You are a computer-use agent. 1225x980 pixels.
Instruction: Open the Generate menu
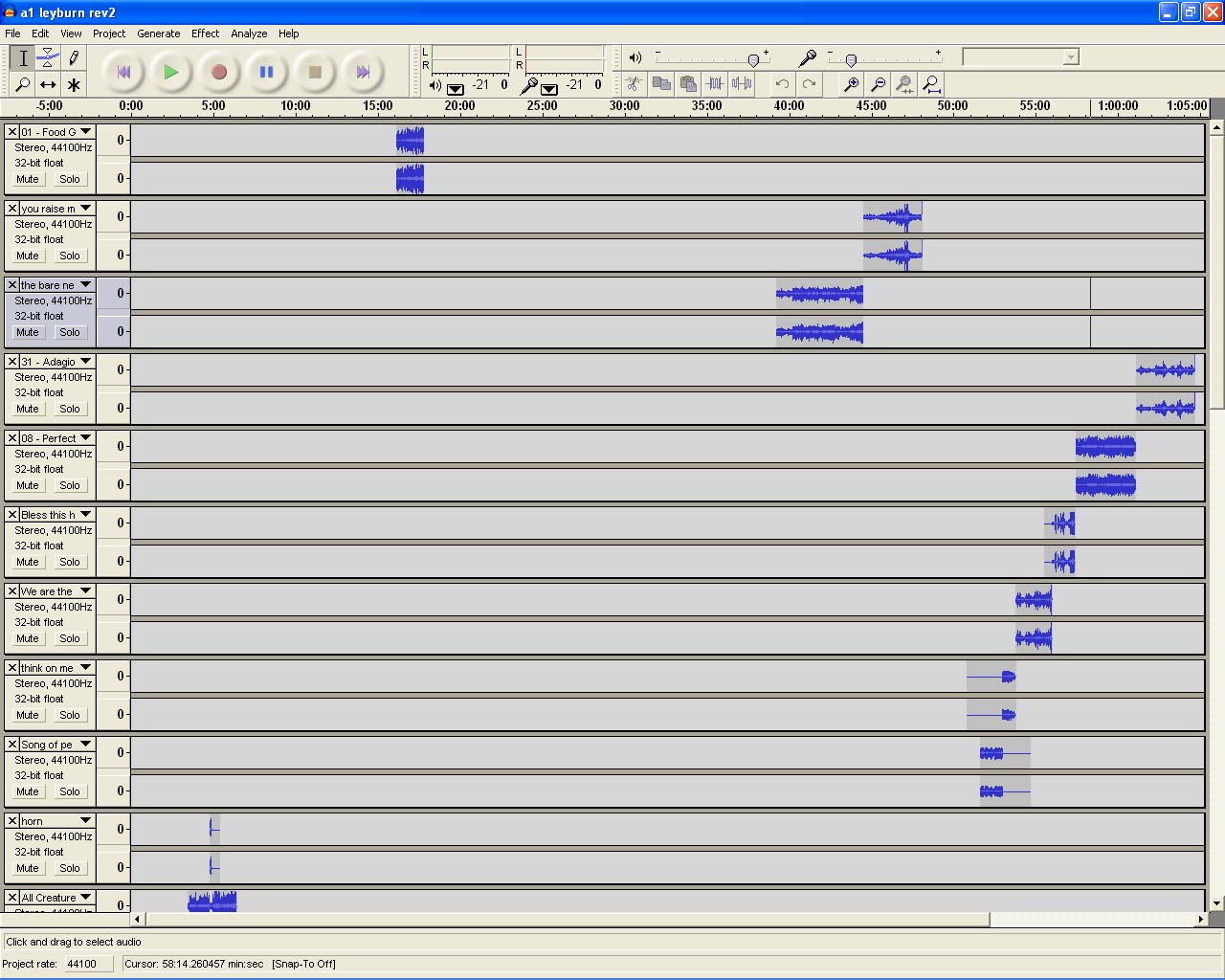(158, 33)
